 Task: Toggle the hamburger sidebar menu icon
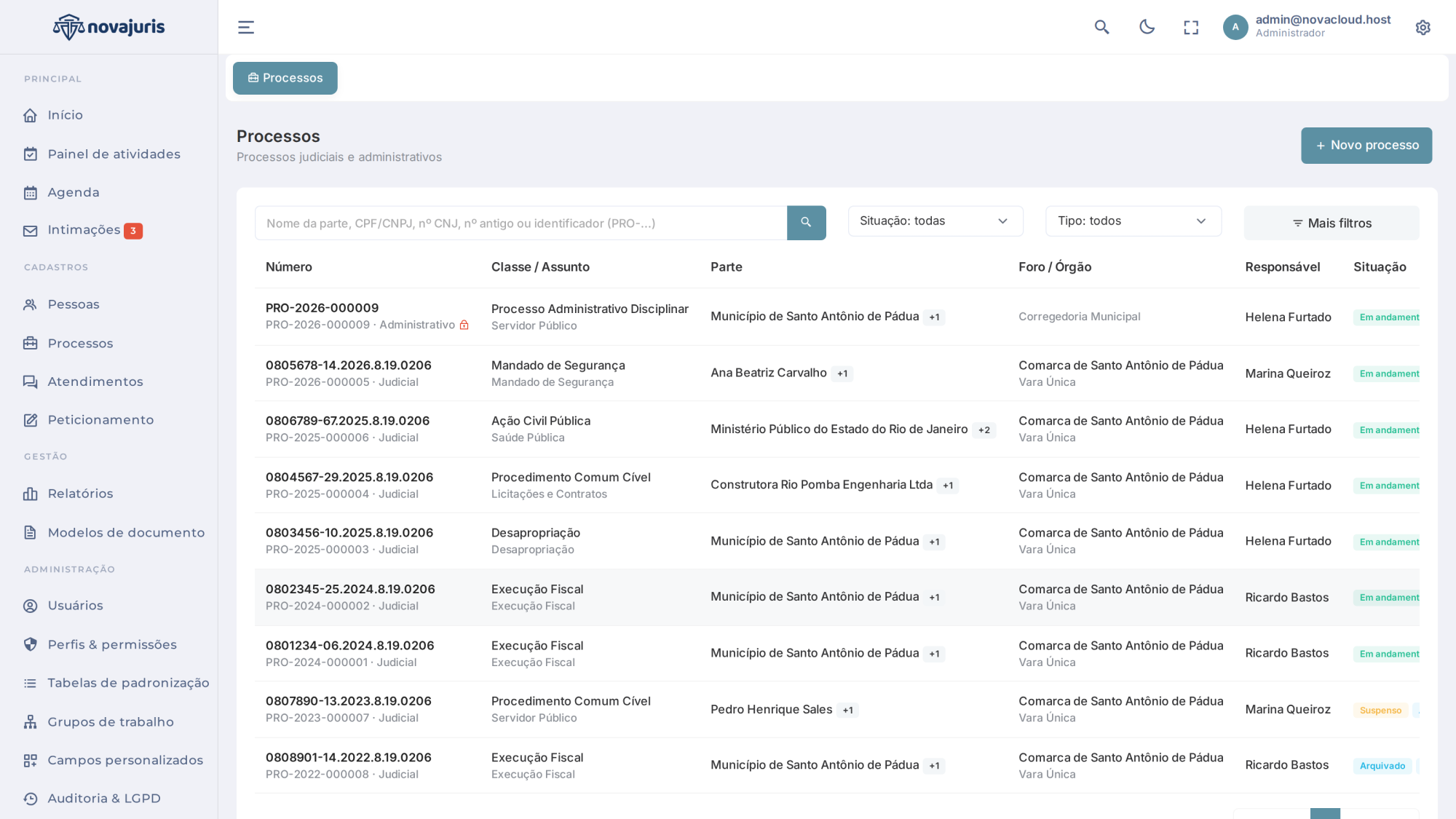pos(246,28)
